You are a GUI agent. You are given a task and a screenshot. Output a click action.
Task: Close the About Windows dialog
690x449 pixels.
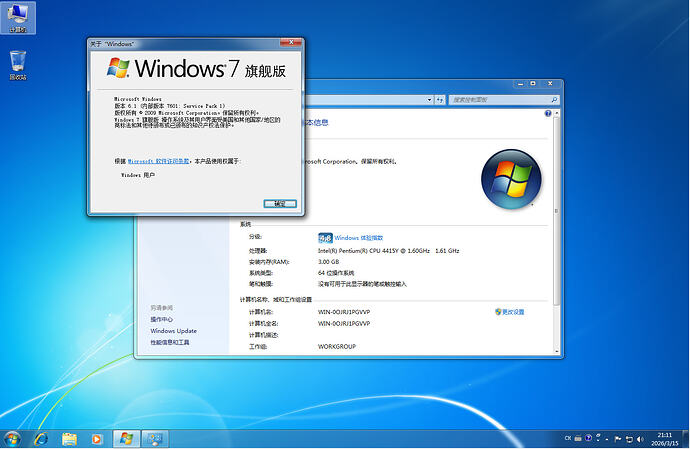[x=291, y=42]
